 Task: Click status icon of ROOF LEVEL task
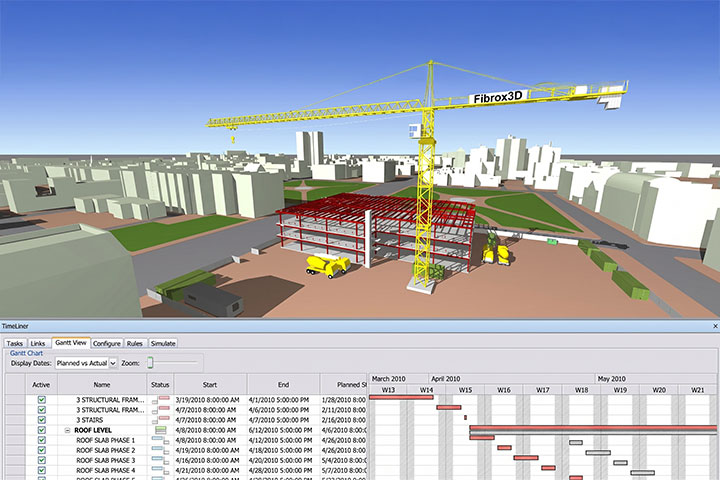pos(161,430)
